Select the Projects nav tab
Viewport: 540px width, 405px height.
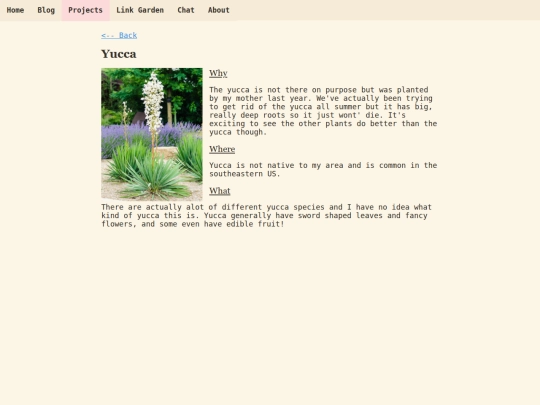[x=85, y=10]
